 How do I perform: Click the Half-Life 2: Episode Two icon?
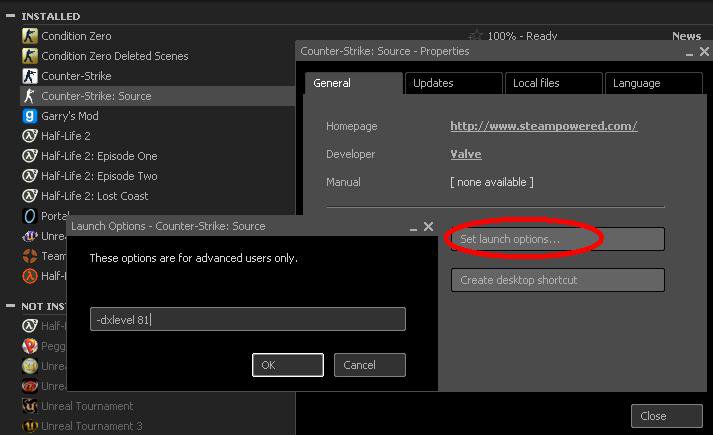click(x=30, y=176)
